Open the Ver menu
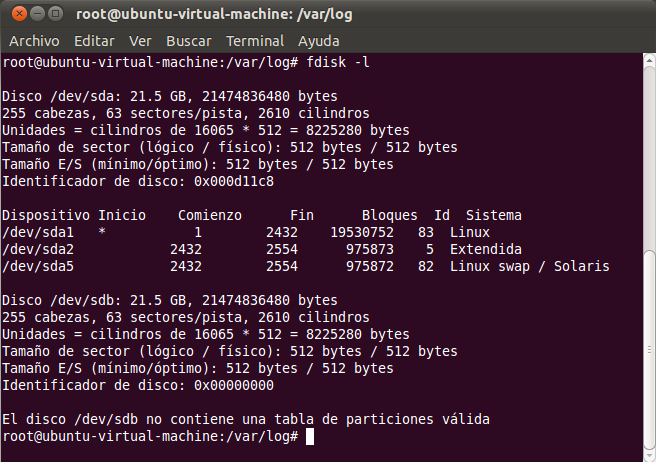This screenshot has width=656, height=462. pos(140,41)
